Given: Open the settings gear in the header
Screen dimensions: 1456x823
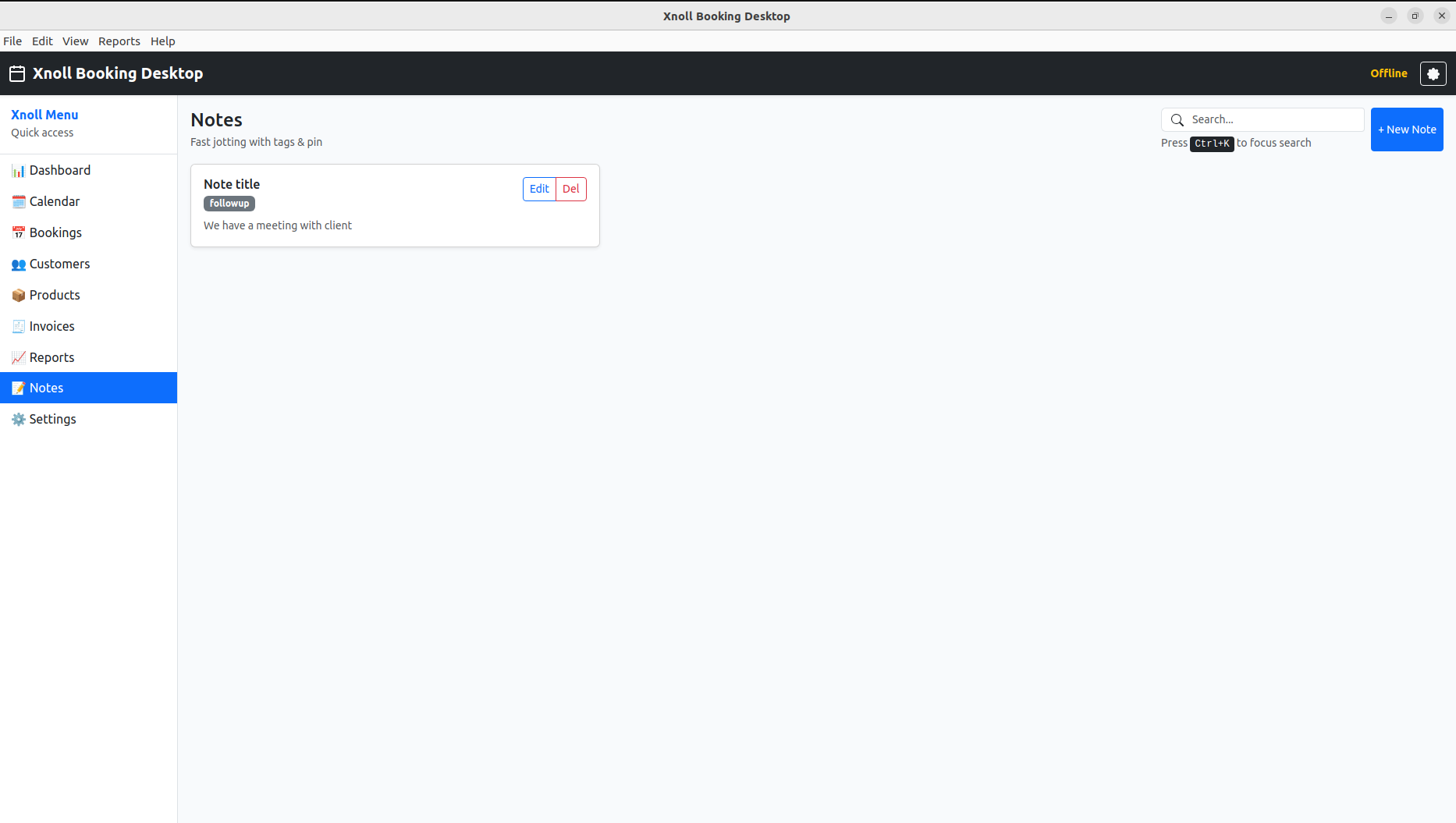Looking at the screenshot, I should [x=1433, y=73].
